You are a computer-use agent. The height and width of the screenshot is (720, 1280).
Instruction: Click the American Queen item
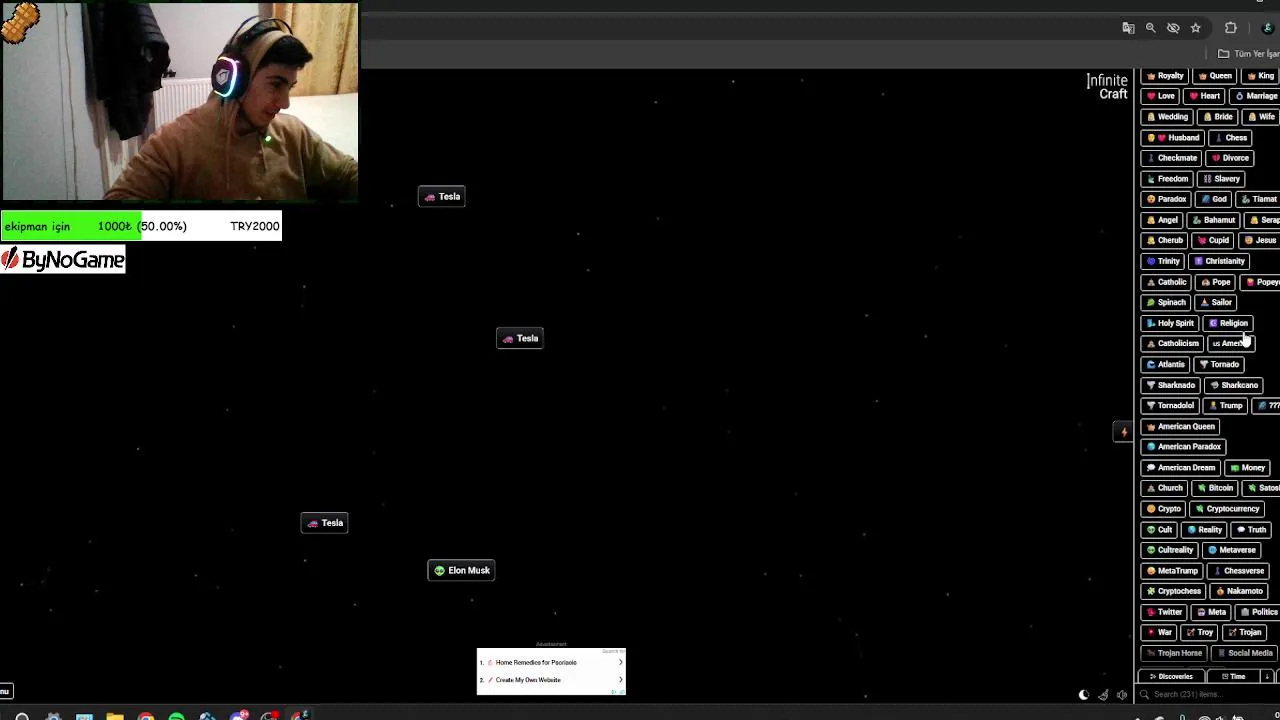click(x=1181, y=427)
